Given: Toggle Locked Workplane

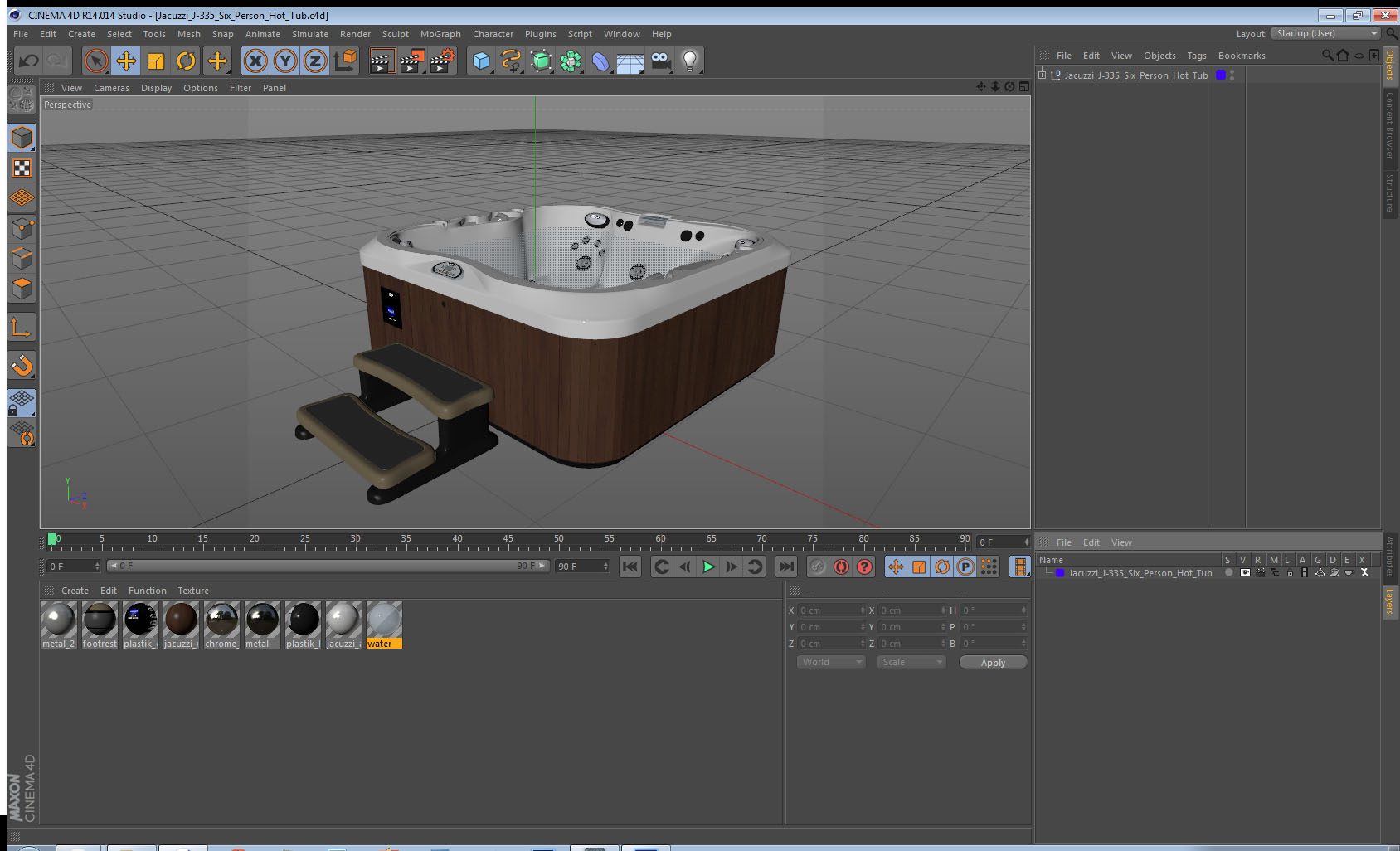Looking at the screenshot, I should (22, 403).
